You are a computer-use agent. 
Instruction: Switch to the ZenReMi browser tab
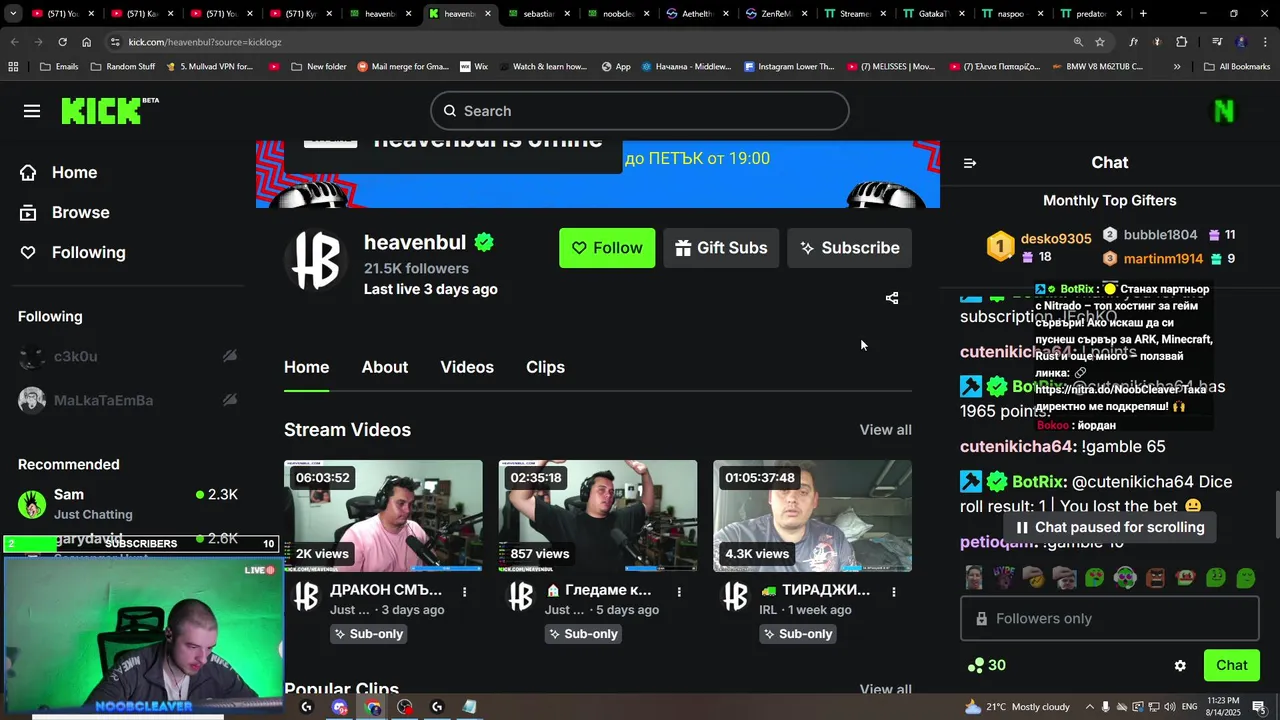[x=777, y=14]
